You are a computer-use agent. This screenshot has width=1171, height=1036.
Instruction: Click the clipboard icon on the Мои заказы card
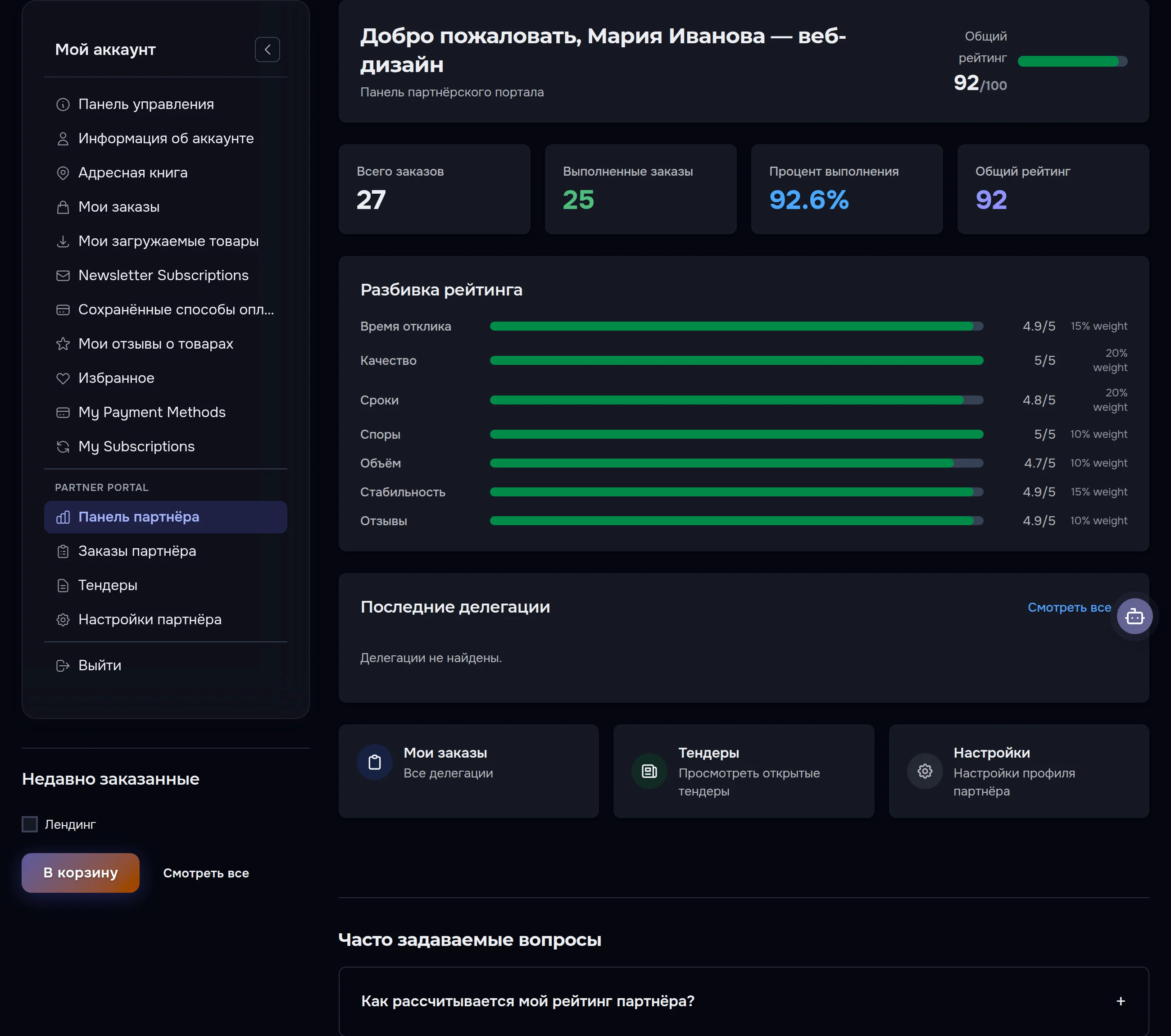point(375,762)
